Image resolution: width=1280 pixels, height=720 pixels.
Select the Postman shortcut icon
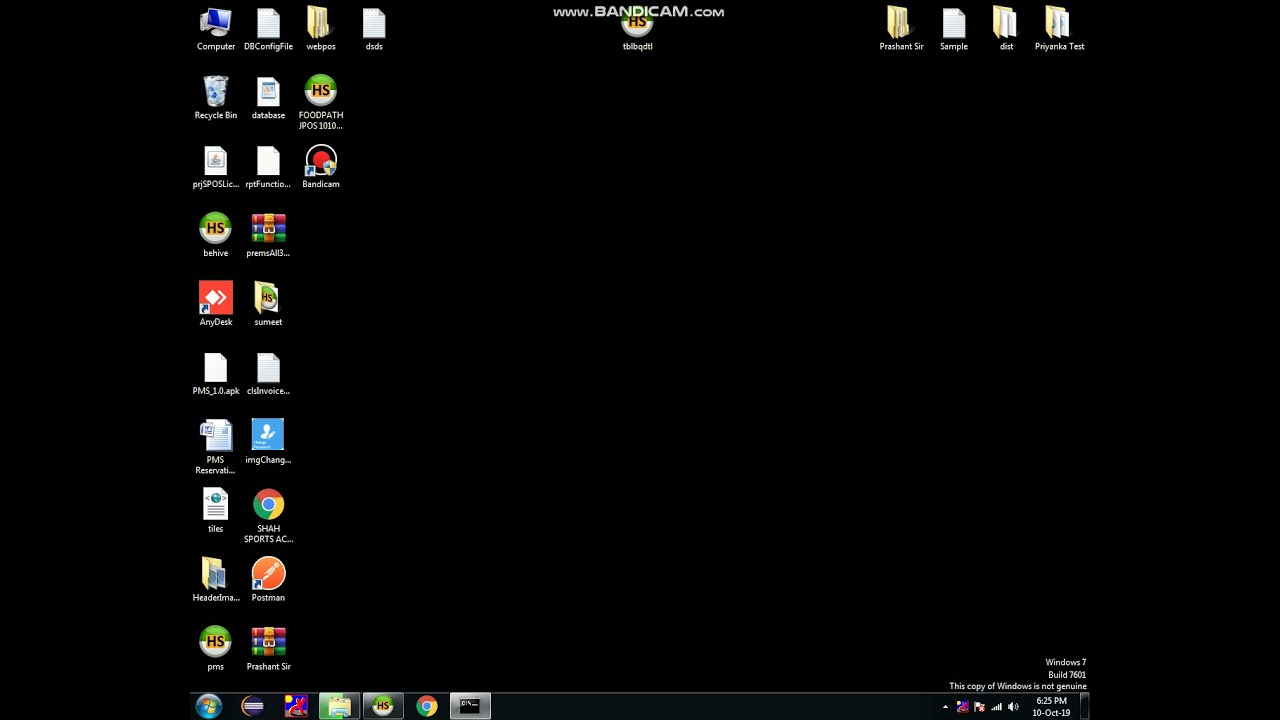(268, 581)
